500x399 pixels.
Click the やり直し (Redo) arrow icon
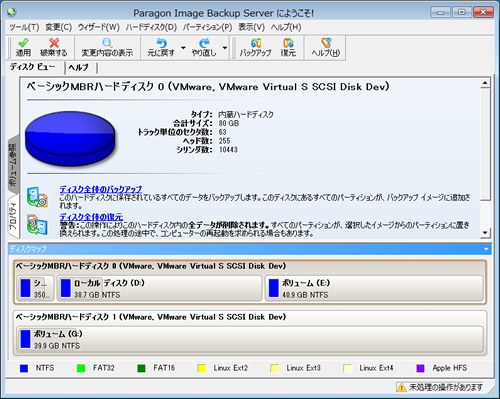(204, 43)
